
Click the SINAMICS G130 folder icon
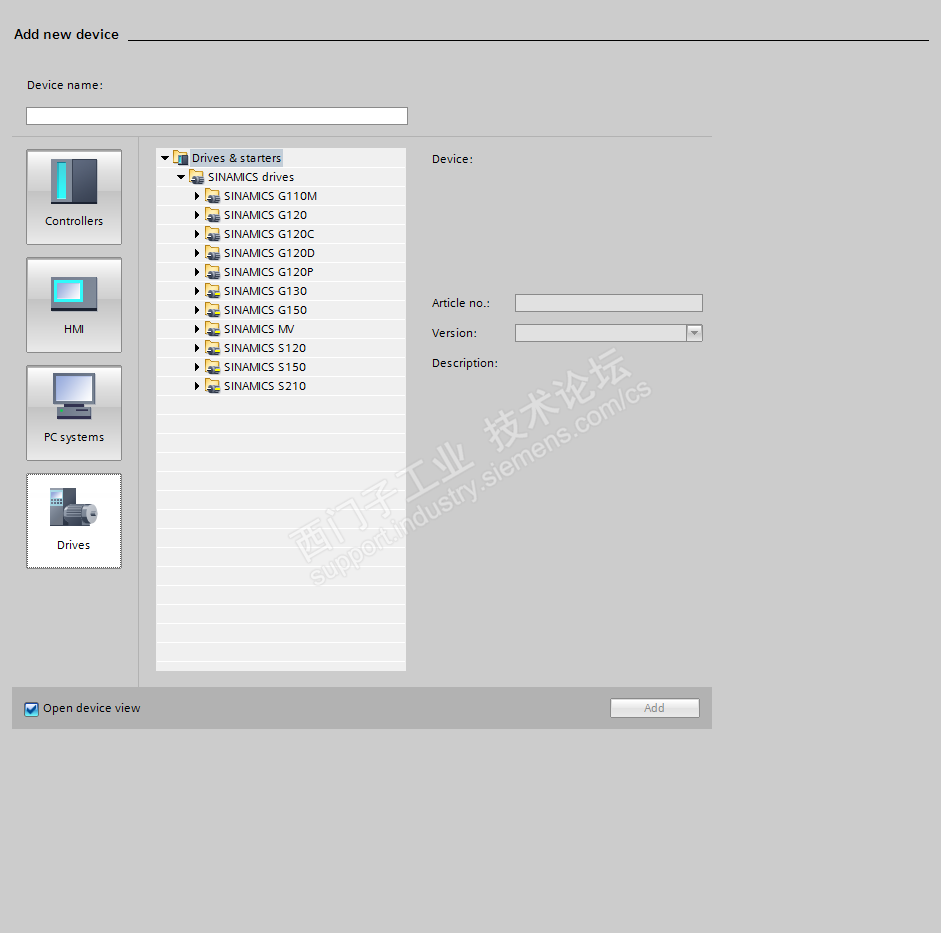pyautogui.click(x=212, y=291)
